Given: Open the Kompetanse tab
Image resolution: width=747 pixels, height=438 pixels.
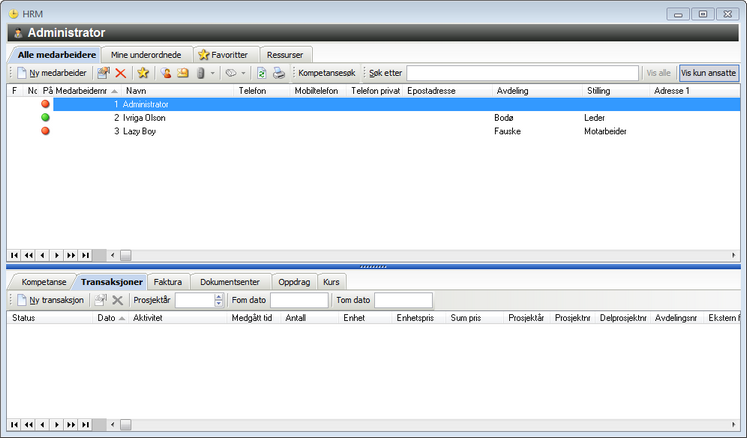Looking at the screenshot, I should 44,282.
